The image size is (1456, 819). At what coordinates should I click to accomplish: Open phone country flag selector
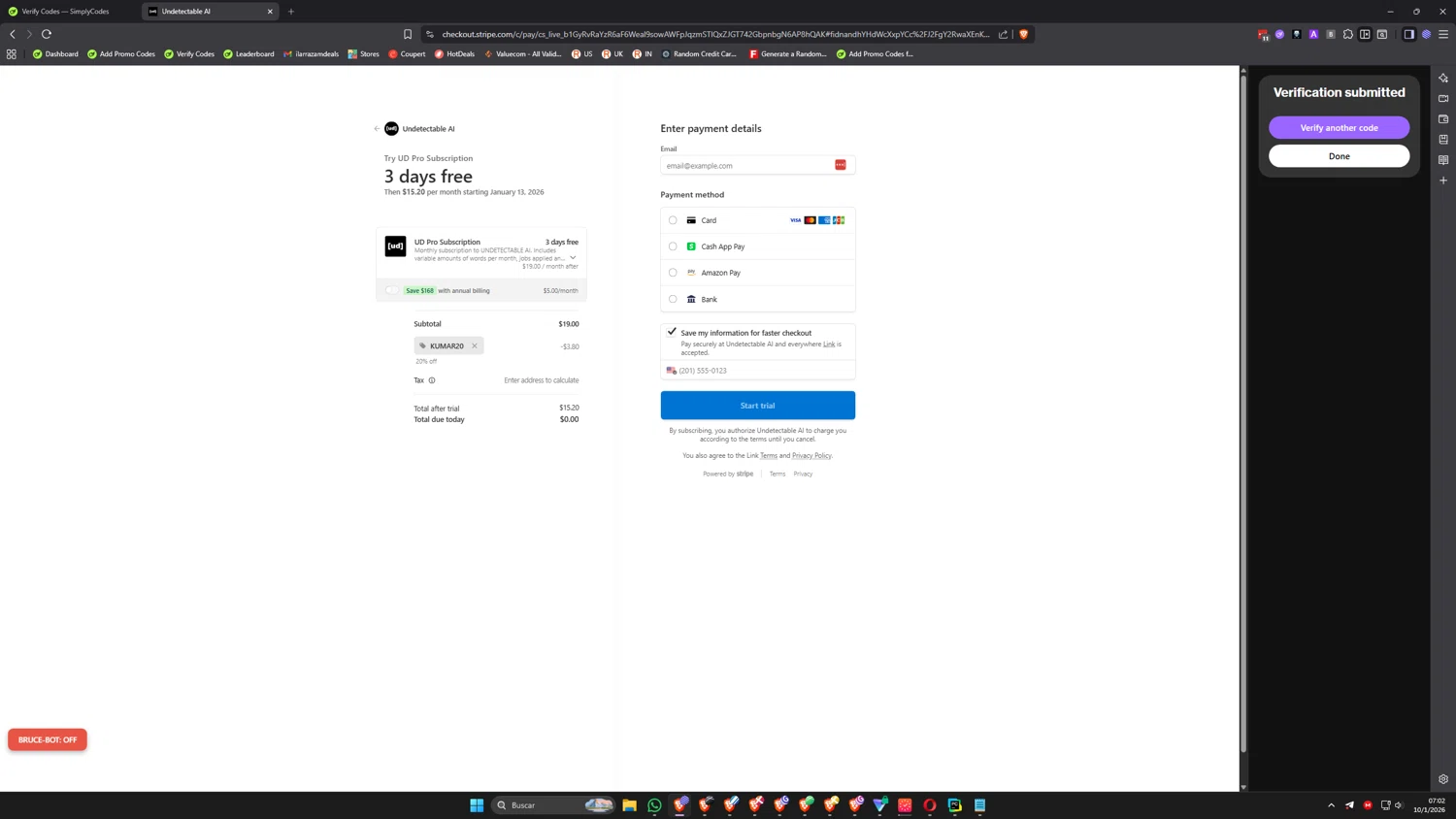(671, 370)
